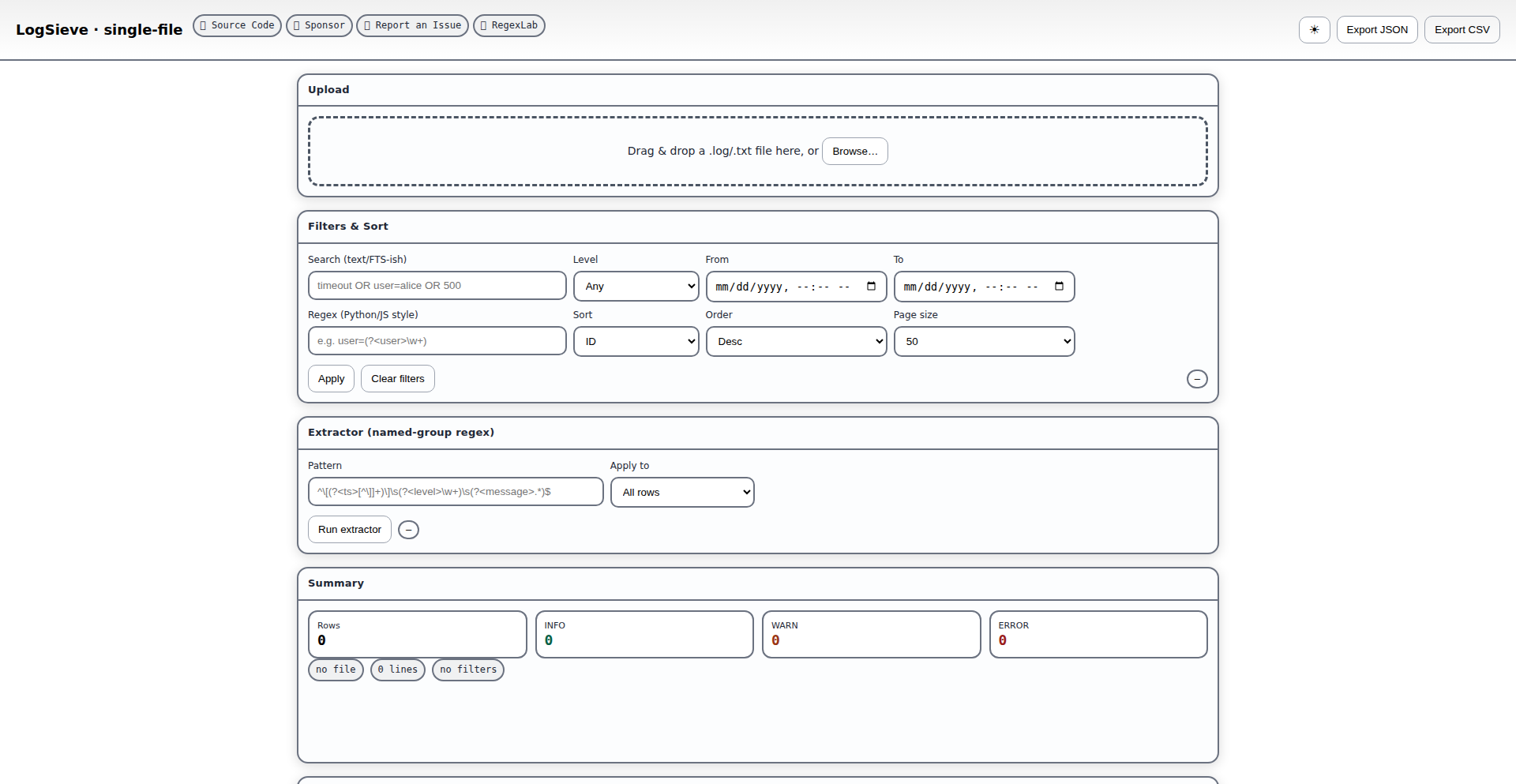The height and width of the screenshot is (784, 1516).
Task: Open calendar picker in the From field
Action: click(x=871, y=287)
